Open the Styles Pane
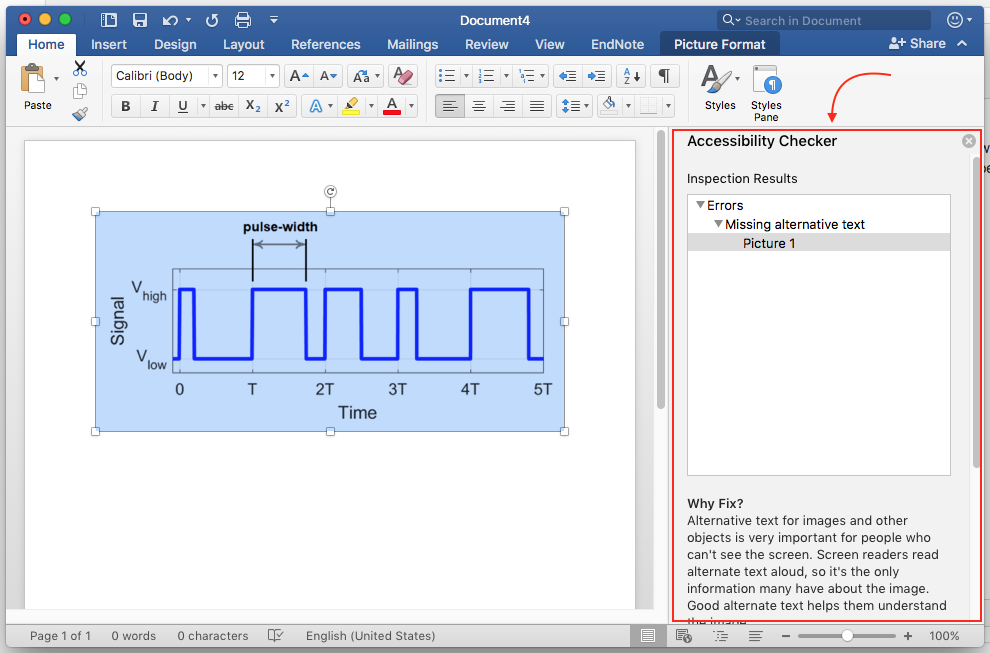 click(766, 93)
